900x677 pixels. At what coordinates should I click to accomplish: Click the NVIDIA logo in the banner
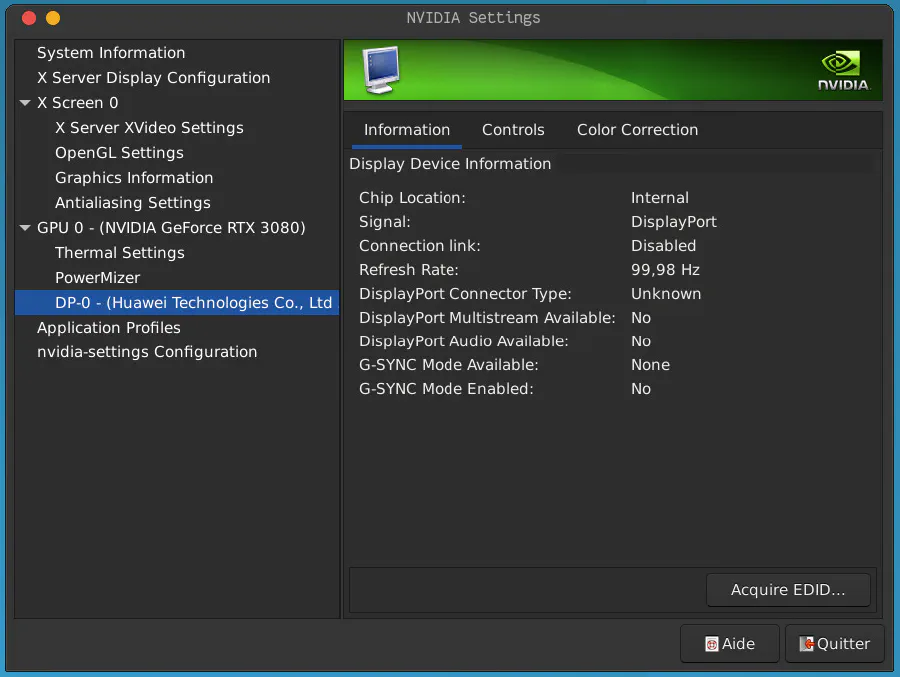coord(843,70)
